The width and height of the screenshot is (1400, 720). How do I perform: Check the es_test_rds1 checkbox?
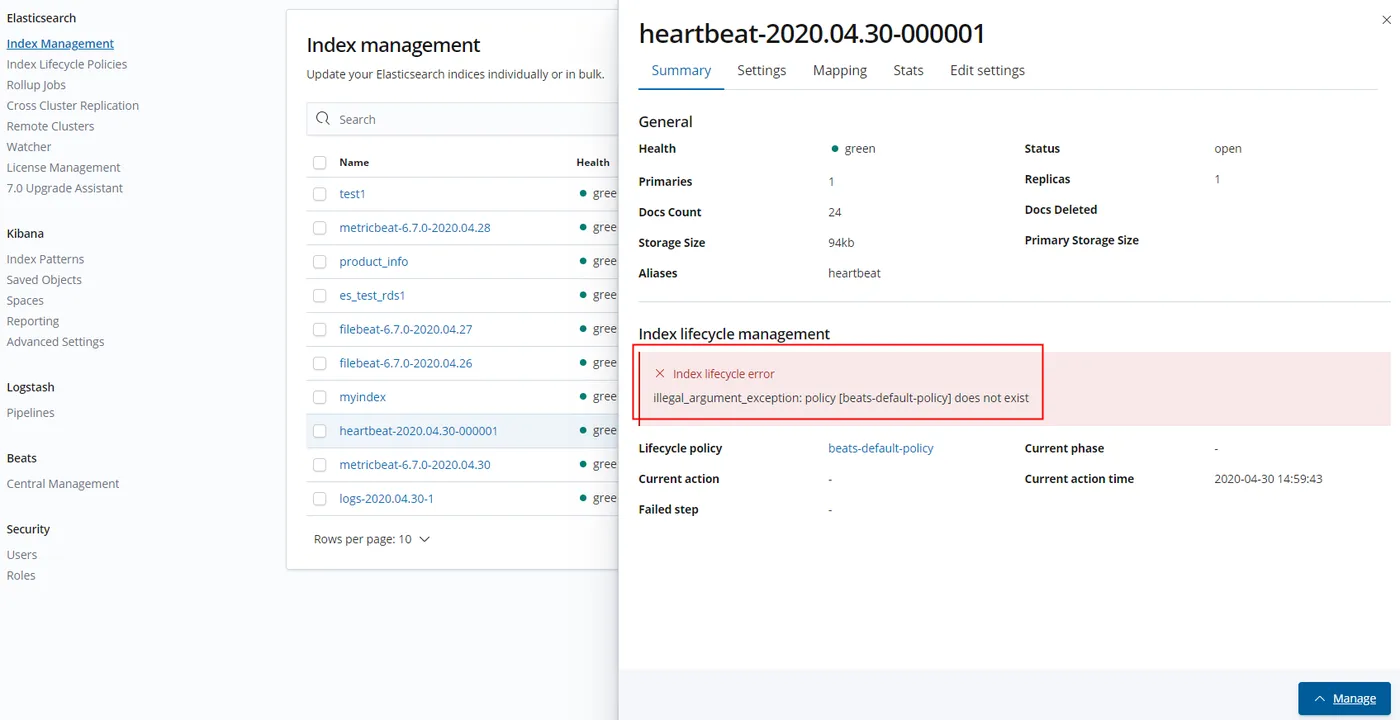(320, 296)
